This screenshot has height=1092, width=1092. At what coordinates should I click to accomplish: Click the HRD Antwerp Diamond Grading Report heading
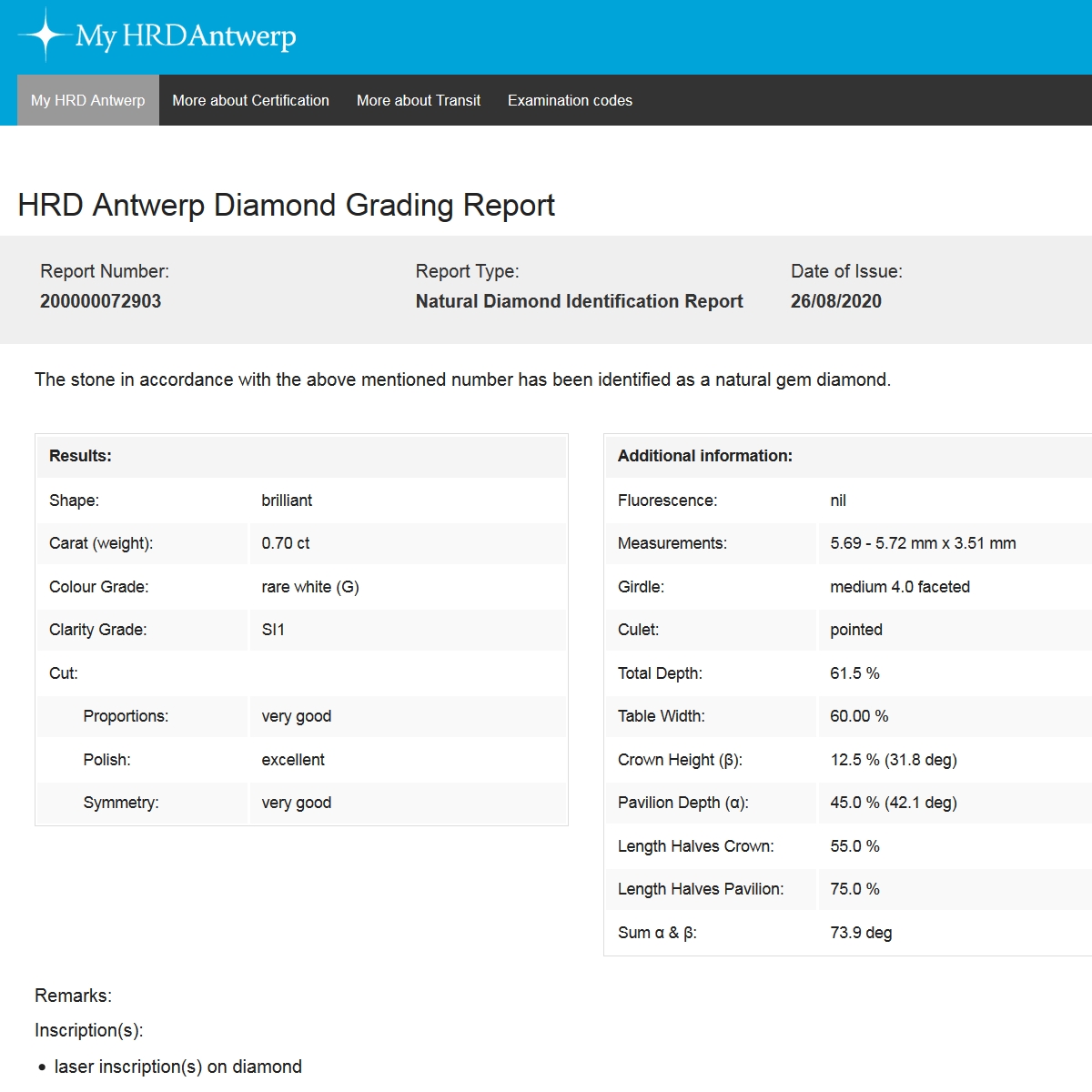coord(286,205)
